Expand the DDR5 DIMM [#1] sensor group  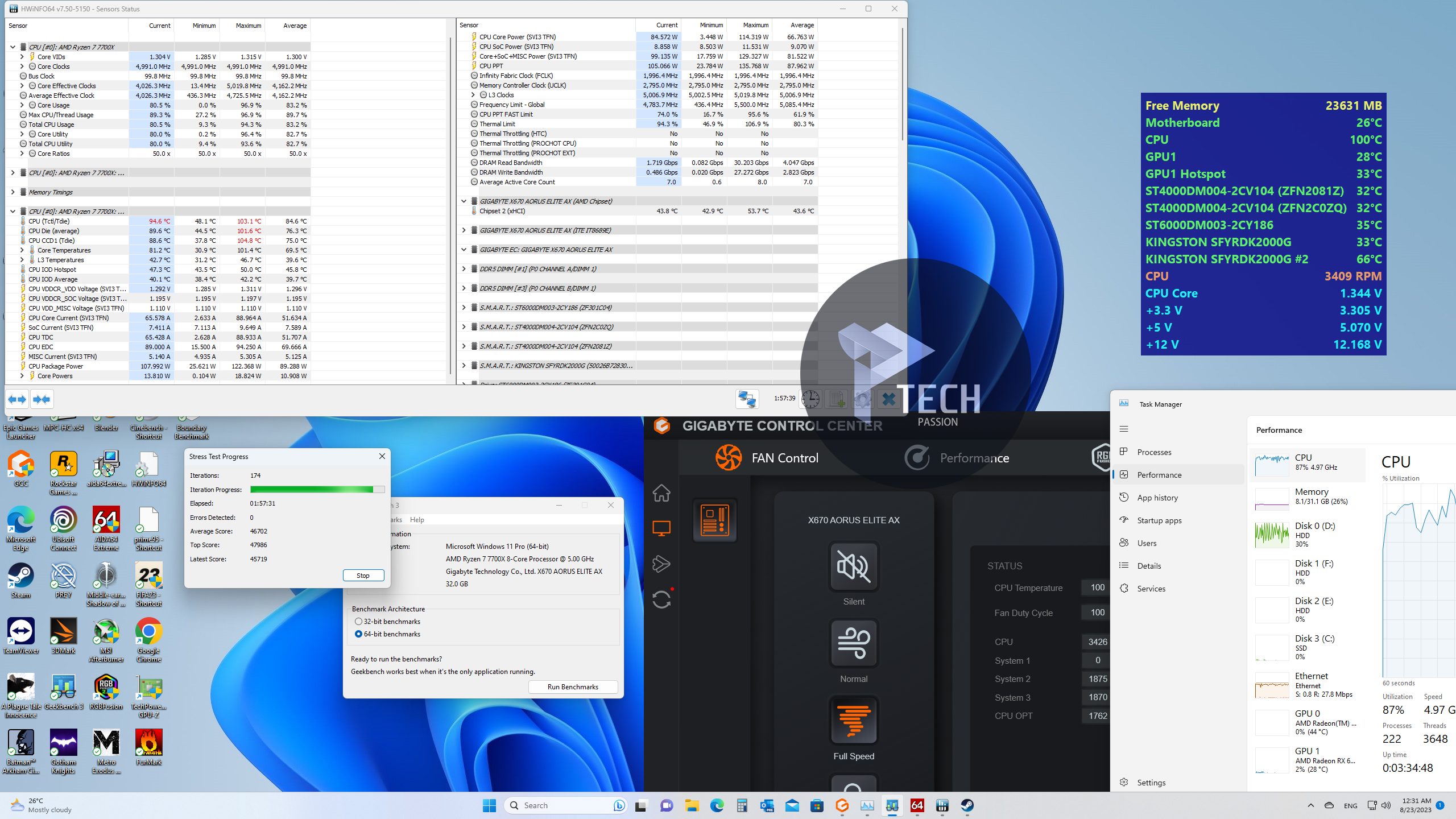point(464,269)
